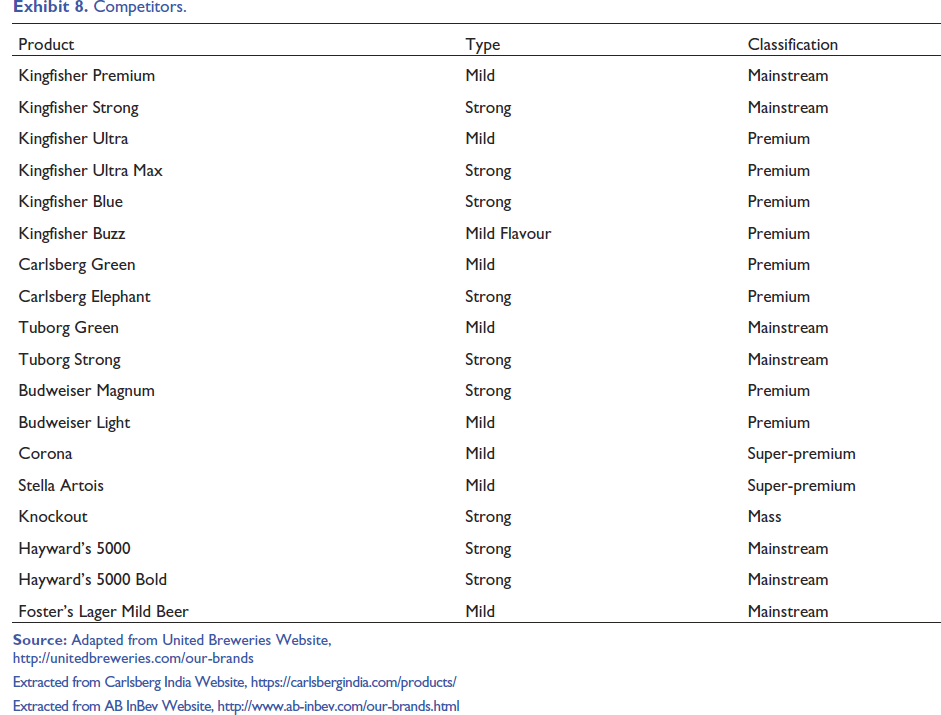Click the Tuborg Green product cell

click(68, 328)
